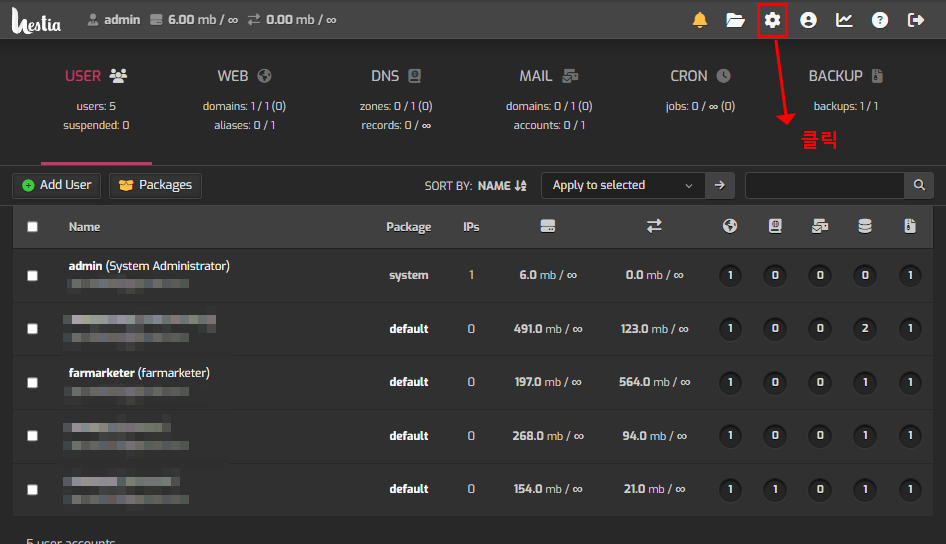The height and width of the screenshot is (544, 946).
Task: Click the users group icon beside USER
Action: (118, 75)
